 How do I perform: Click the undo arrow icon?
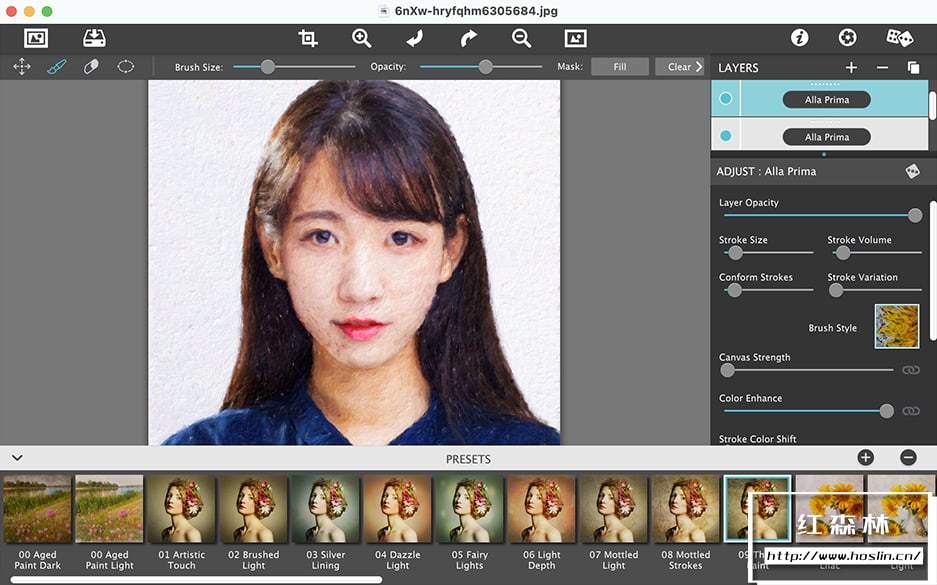pos(415,38)
